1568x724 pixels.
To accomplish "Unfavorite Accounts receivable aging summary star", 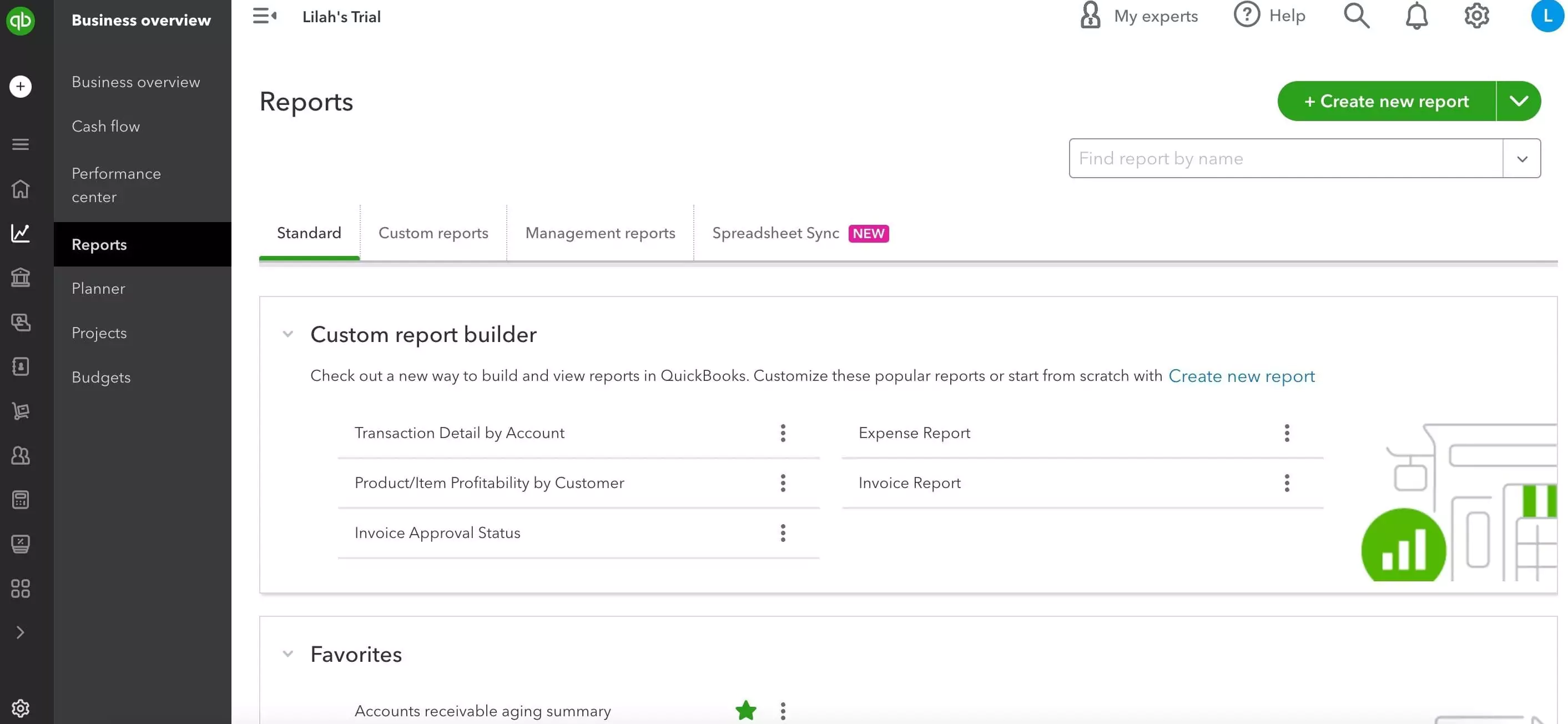I will pos(745,710).
